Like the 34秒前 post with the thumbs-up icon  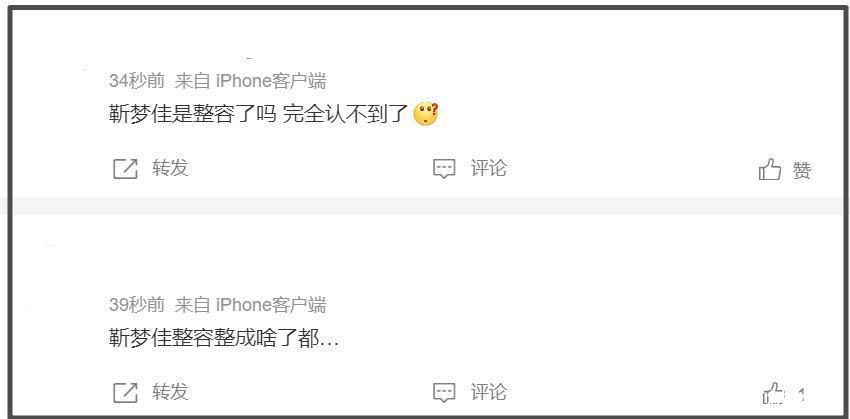(x=770, y=169)
